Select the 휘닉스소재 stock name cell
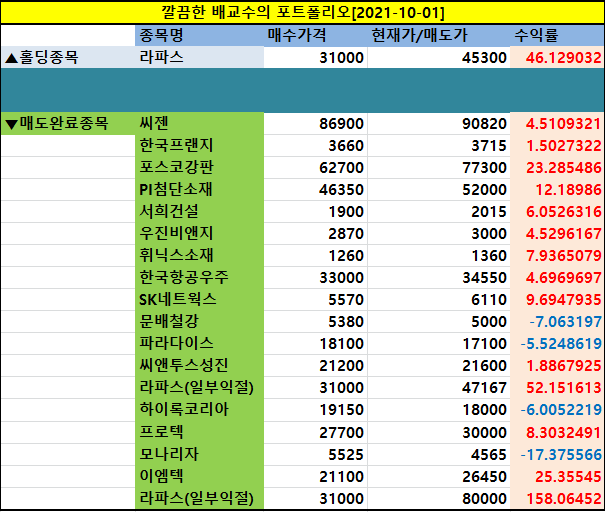The height and width of the screenshot is (512, 605). point(199,255)
